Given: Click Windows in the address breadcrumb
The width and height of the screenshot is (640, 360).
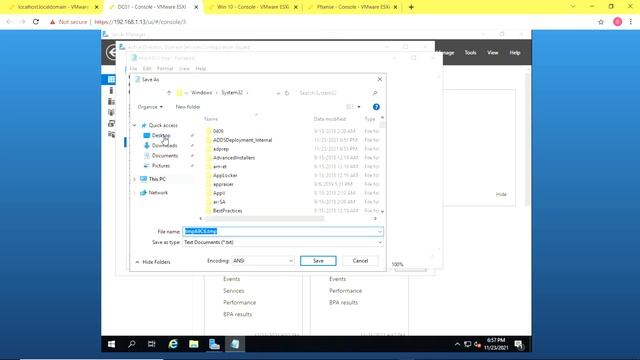Looking at the screenshot, I should 202,93.
